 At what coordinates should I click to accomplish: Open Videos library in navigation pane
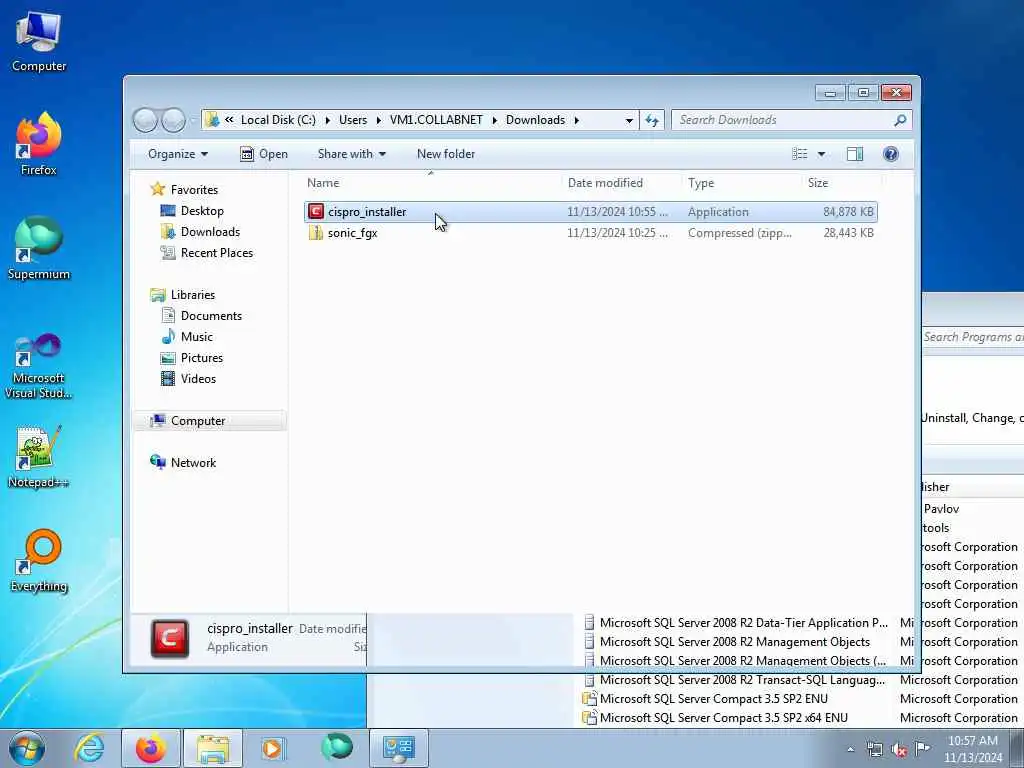pyautogui.click(x=198, y=378)
